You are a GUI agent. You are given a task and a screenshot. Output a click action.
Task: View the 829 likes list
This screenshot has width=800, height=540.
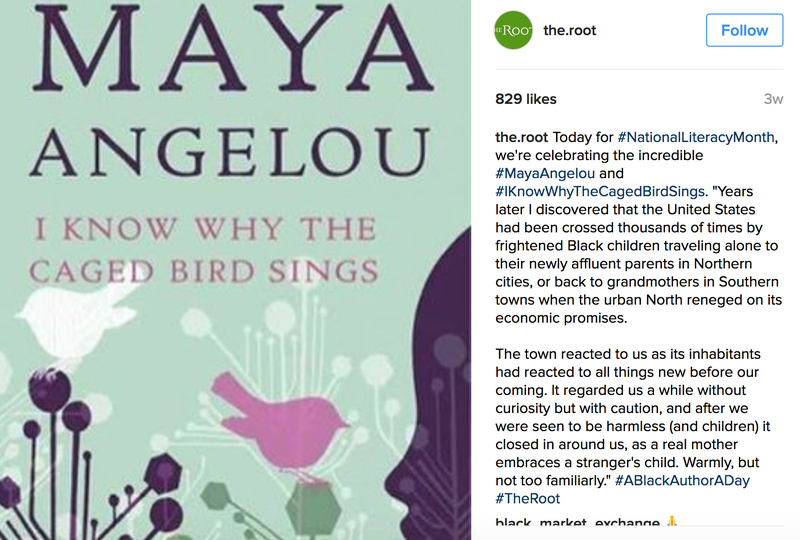tap(526, 99)
